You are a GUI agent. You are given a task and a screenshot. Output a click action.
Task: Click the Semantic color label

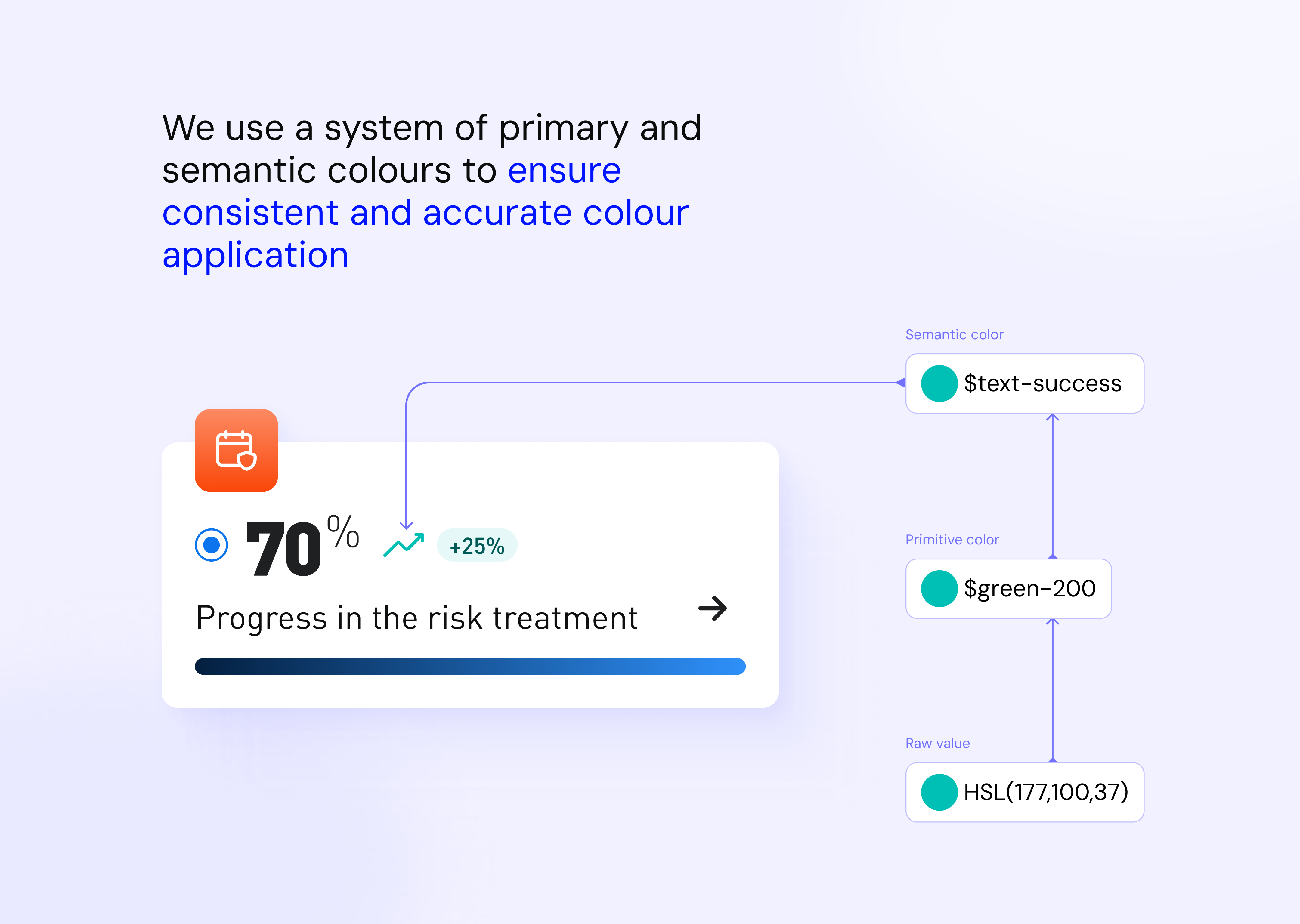(x=955, y=334)
